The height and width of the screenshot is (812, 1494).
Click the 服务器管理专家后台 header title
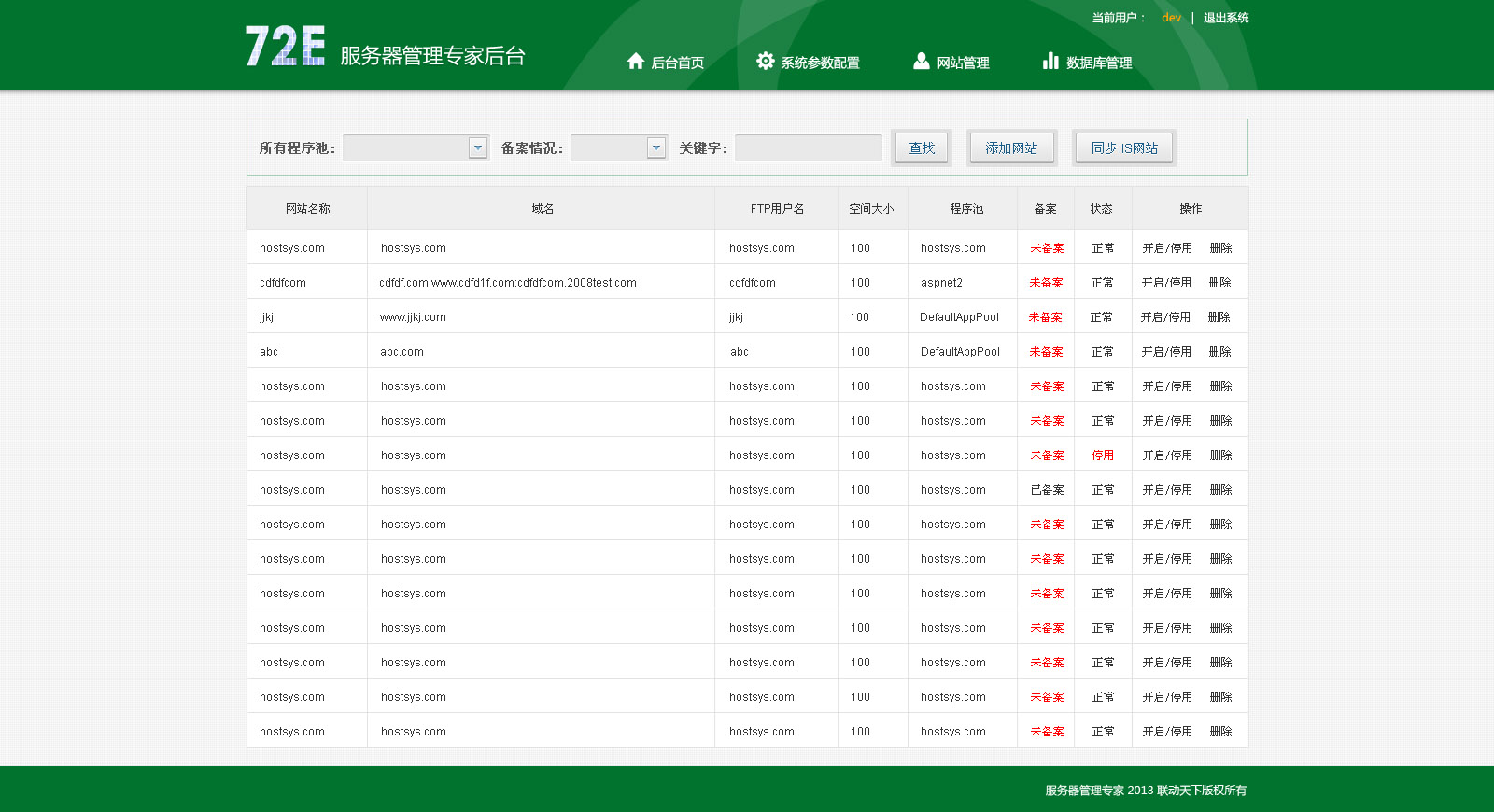pyautogui.click(x=432, y=56)
